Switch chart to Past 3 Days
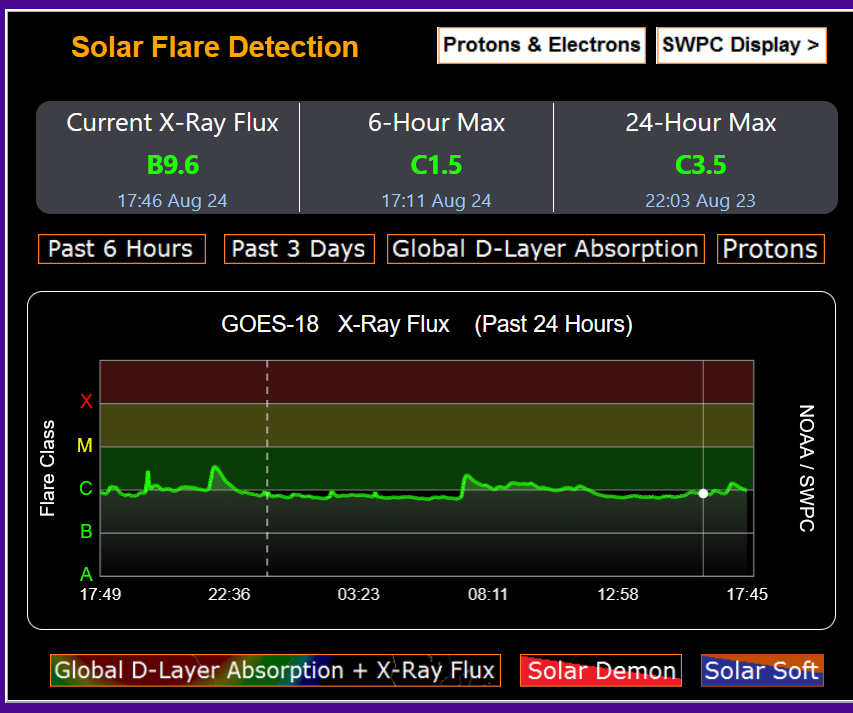This screenshot has height=713, width=853. [299, 249]
